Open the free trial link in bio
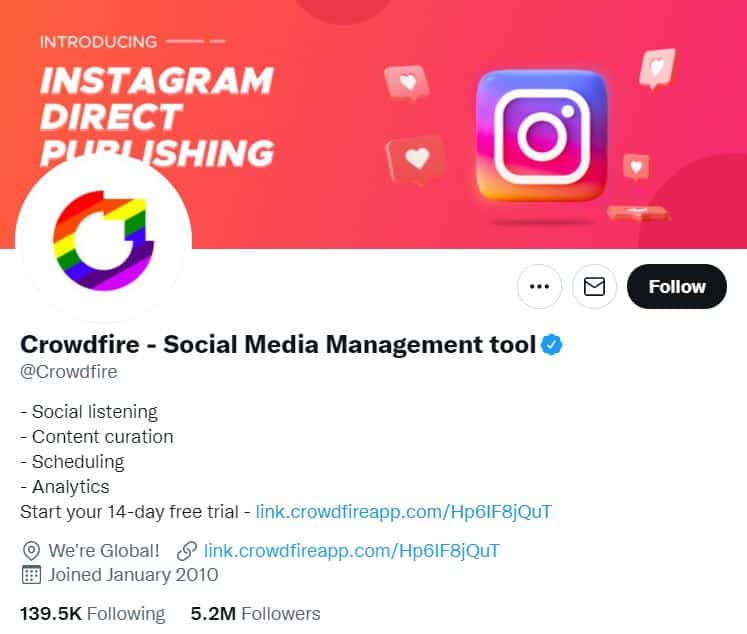 tap(403, 512)
